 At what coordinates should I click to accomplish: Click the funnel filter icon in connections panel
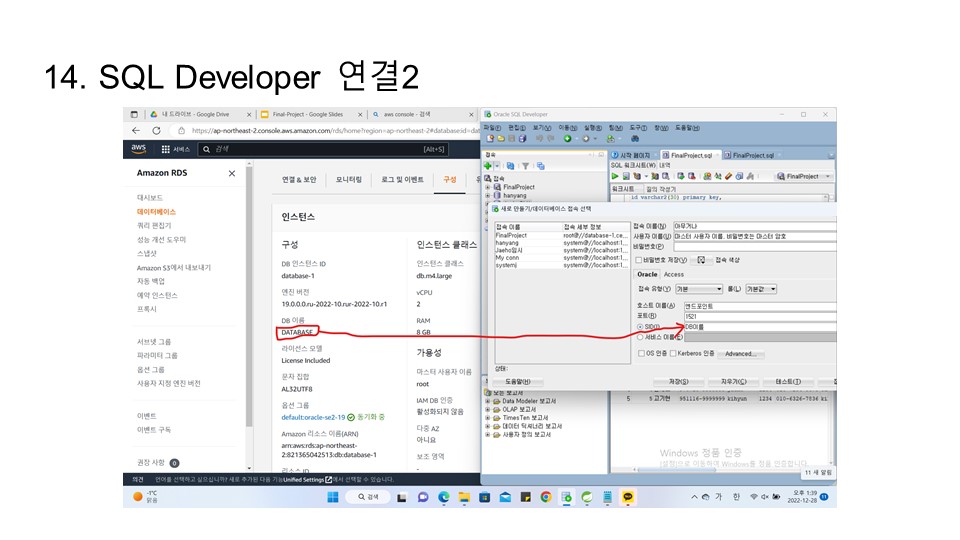point(525,166)
